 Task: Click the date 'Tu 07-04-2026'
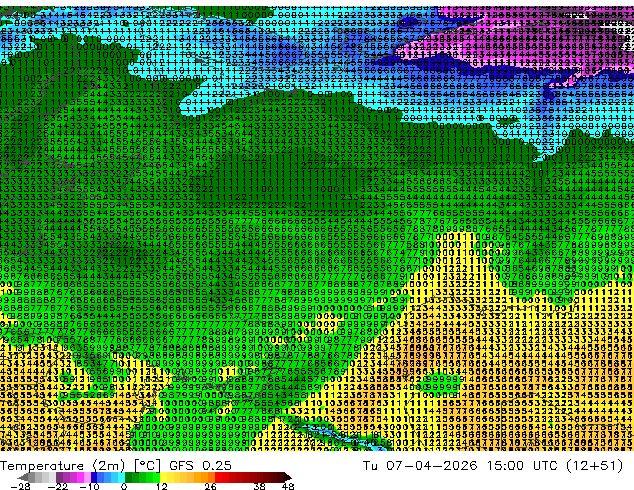tap(420, 466)
